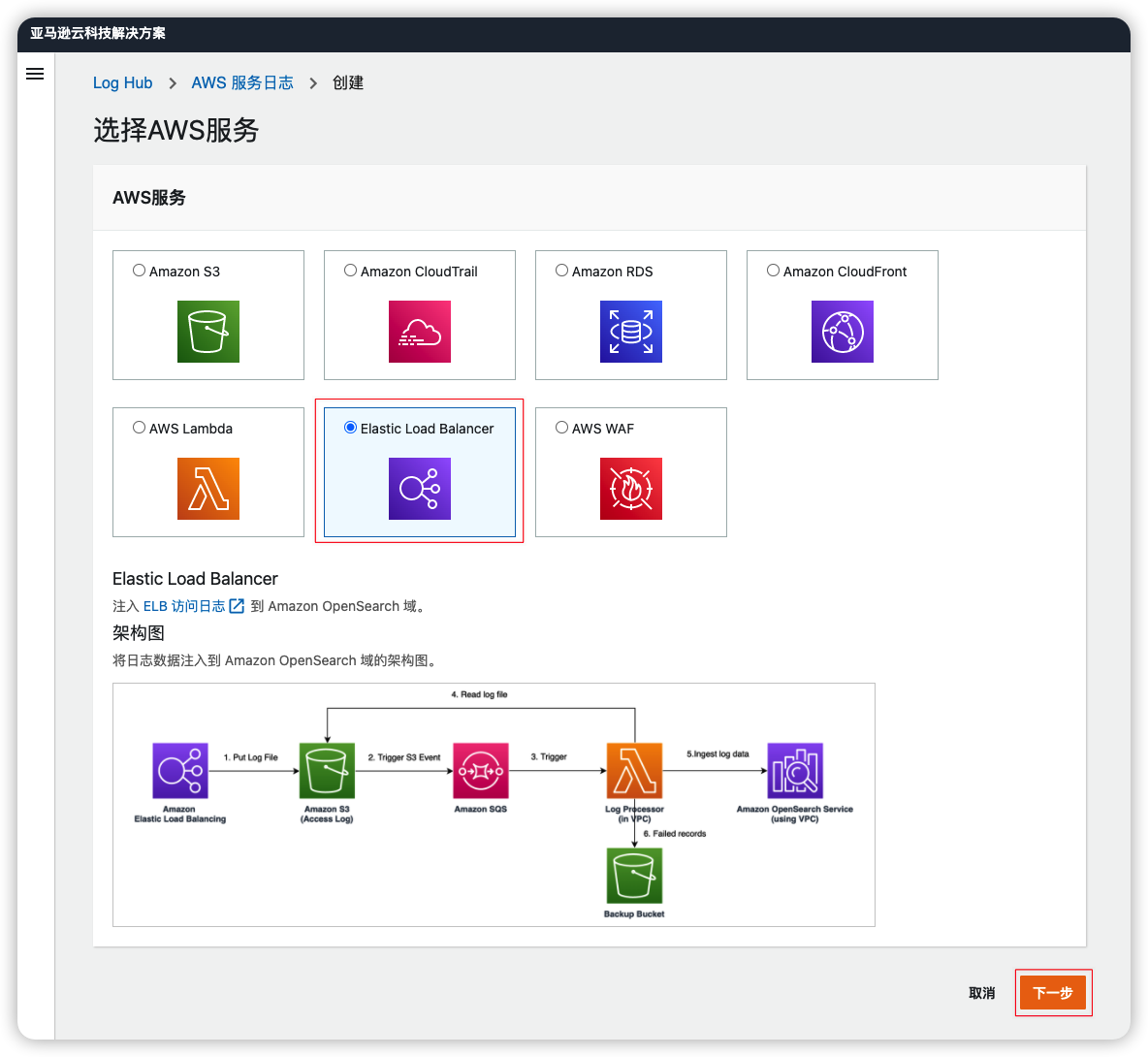The height and width of the screenshot is (1057, 1148).
Task: Select the Amazon CloudFront radio button
Action: click(x=773, y=271)
